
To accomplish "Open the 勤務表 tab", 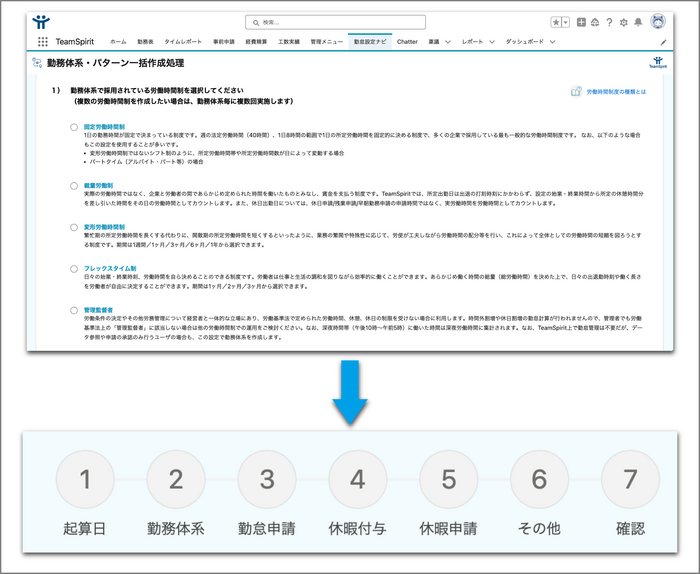I will 145,42.
